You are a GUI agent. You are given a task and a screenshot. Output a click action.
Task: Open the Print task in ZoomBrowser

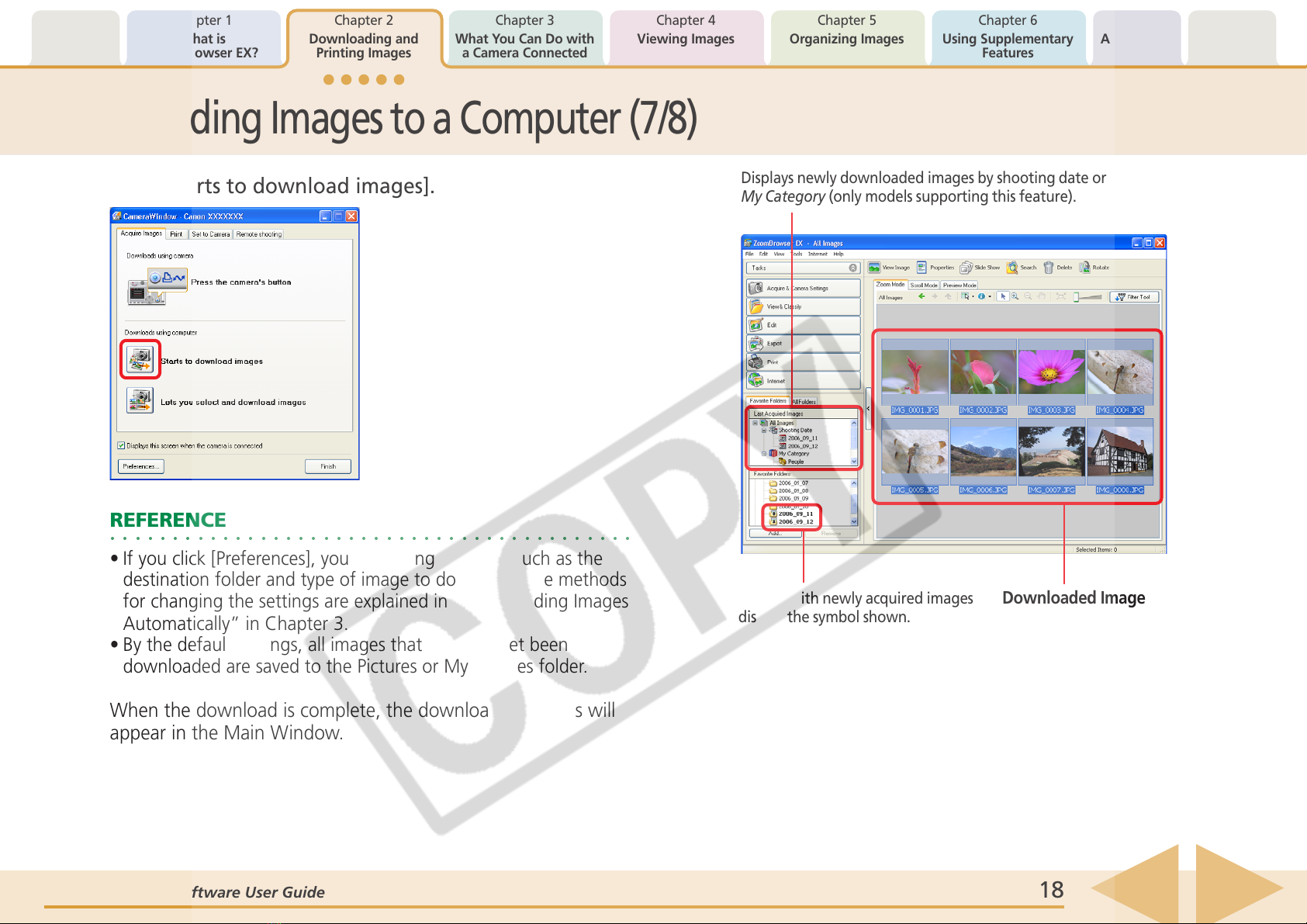(x=804, y=362)
